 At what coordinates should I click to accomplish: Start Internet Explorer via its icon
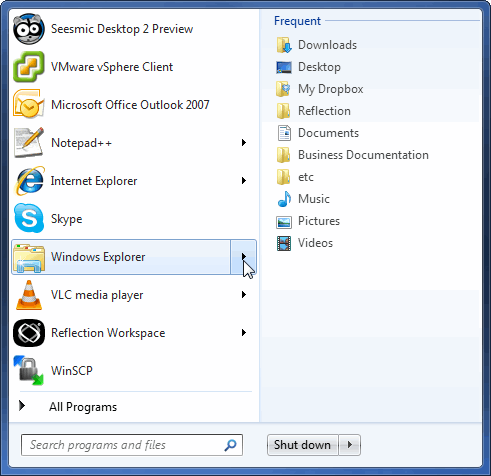[x=29, y=181]
